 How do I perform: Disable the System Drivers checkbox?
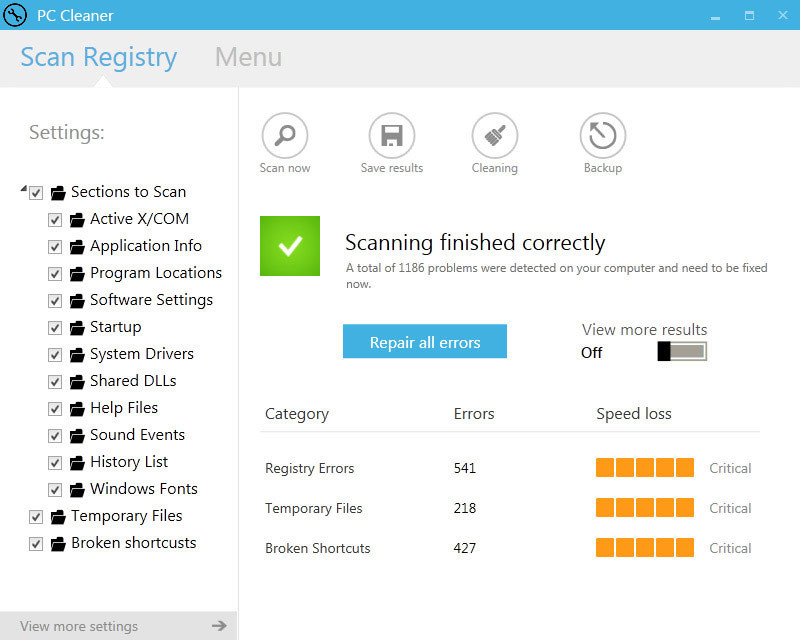pyautogui.click(x=55, y=355)
